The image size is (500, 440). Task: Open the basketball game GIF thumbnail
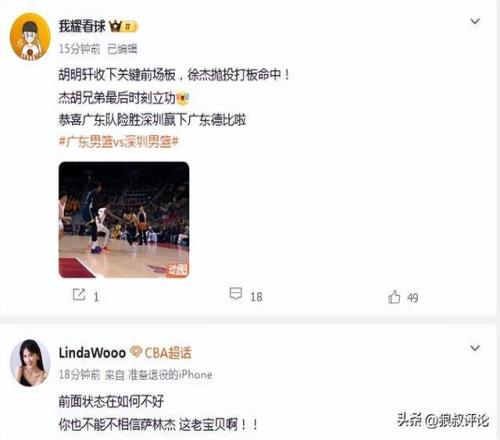coord(124,220)
